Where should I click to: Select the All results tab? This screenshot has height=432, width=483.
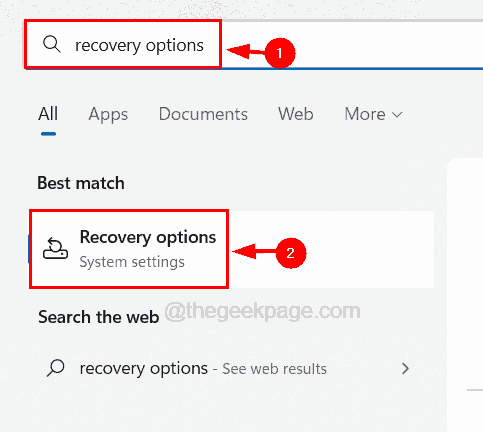(x=48, y=114)
